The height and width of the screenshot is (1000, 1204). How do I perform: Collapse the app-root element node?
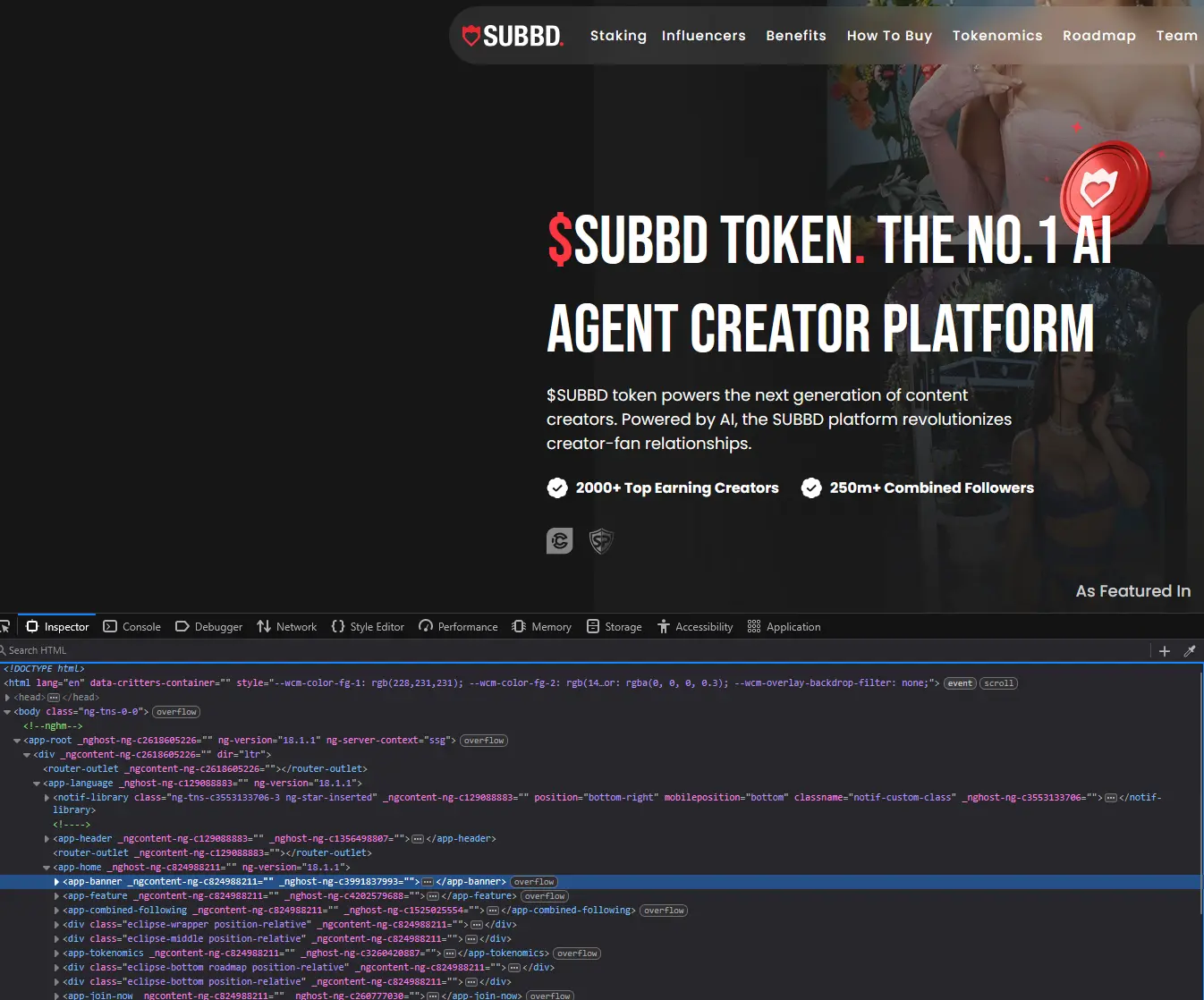[x=17, y=741]
